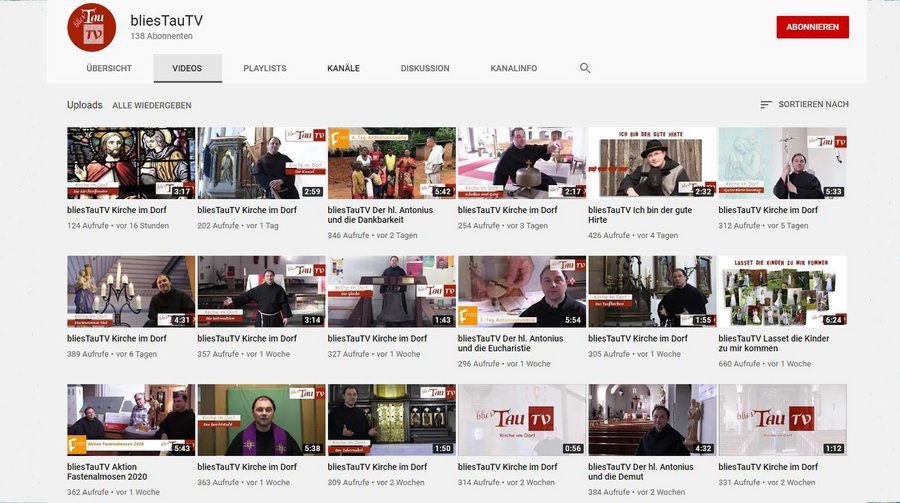The image size is (900, 503).
Task: Click the '660 Aufrufe • vor 1 Woche' text
Action: coord(765,364)
